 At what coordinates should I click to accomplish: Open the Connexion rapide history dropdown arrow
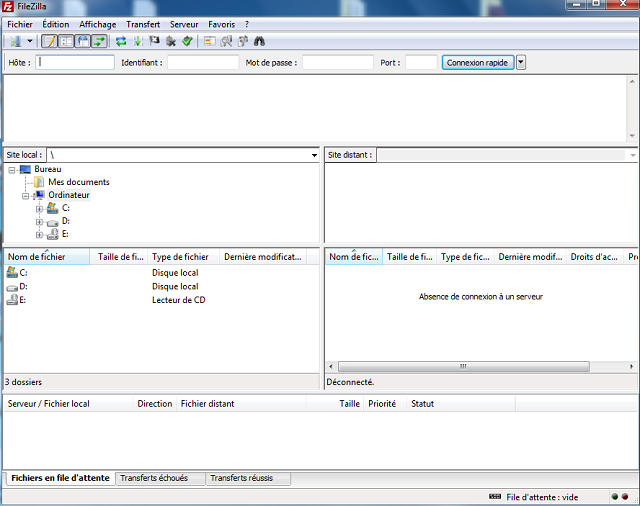tap(521, 62)
